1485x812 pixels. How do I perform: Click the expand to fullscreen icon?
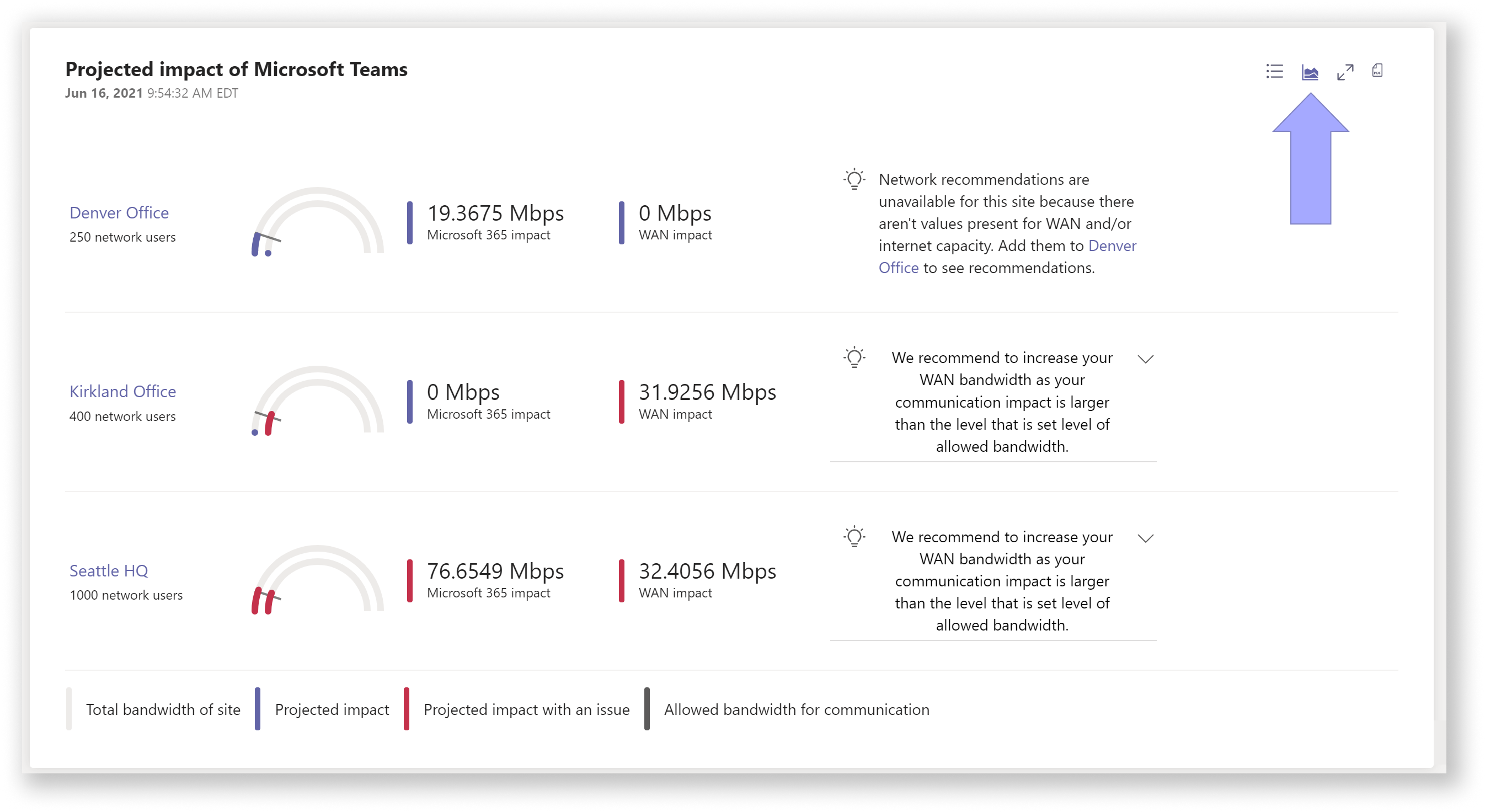click(x=1343, y=70)
